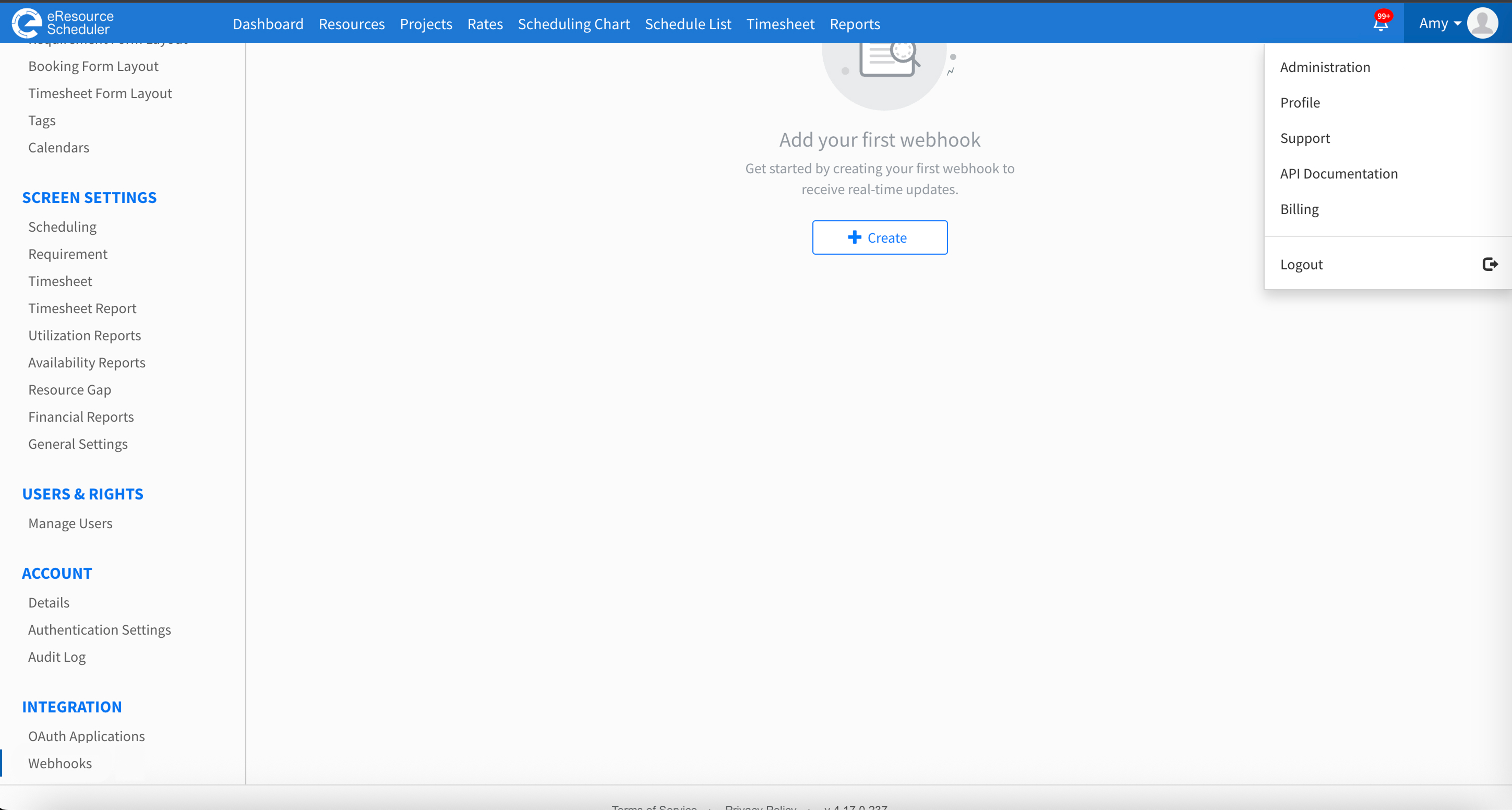Screen dimensions: 1512x810
Task: Select Webhooks in Integration section
Action: click(60, 763)
